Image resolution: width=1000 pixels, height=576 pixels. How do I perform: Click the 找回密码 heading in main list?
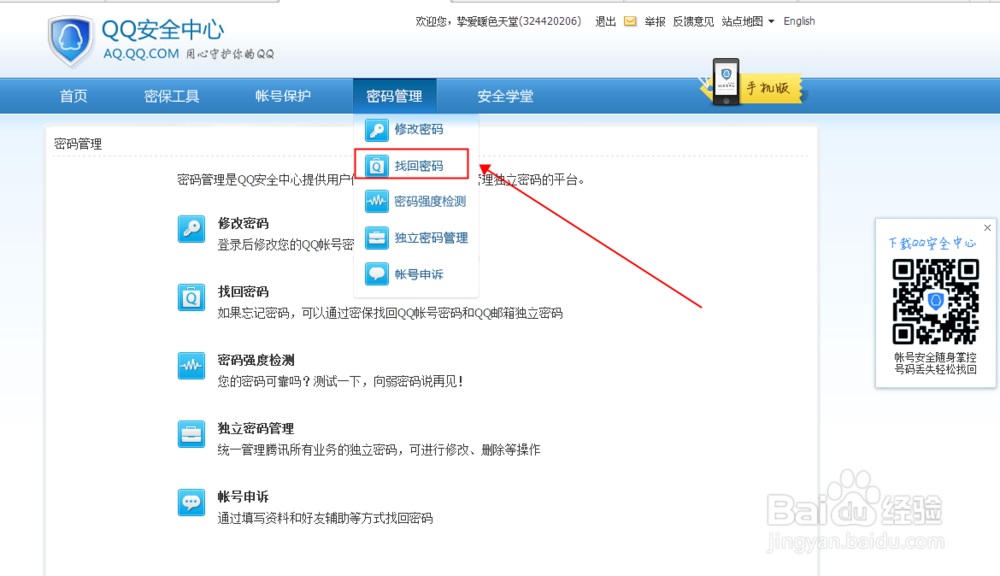pyautogui.click(x=243, y=292)
